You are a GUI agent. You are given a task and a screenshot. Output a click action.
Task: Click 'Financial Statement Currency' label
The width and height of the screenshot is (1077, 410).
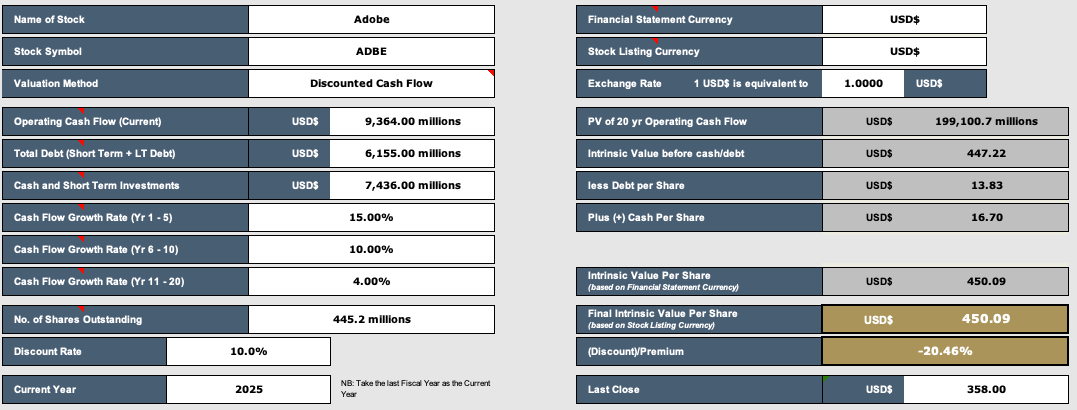pyautogui.click(x=660, y=19)
